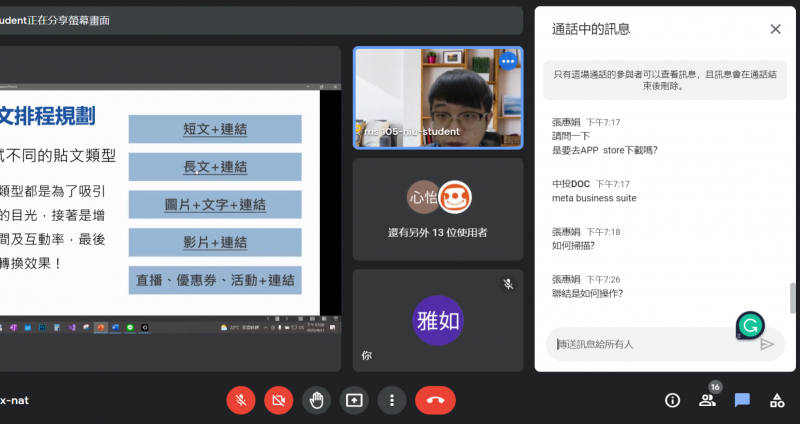Click the screen-sharing notice banner

point(261,20)
